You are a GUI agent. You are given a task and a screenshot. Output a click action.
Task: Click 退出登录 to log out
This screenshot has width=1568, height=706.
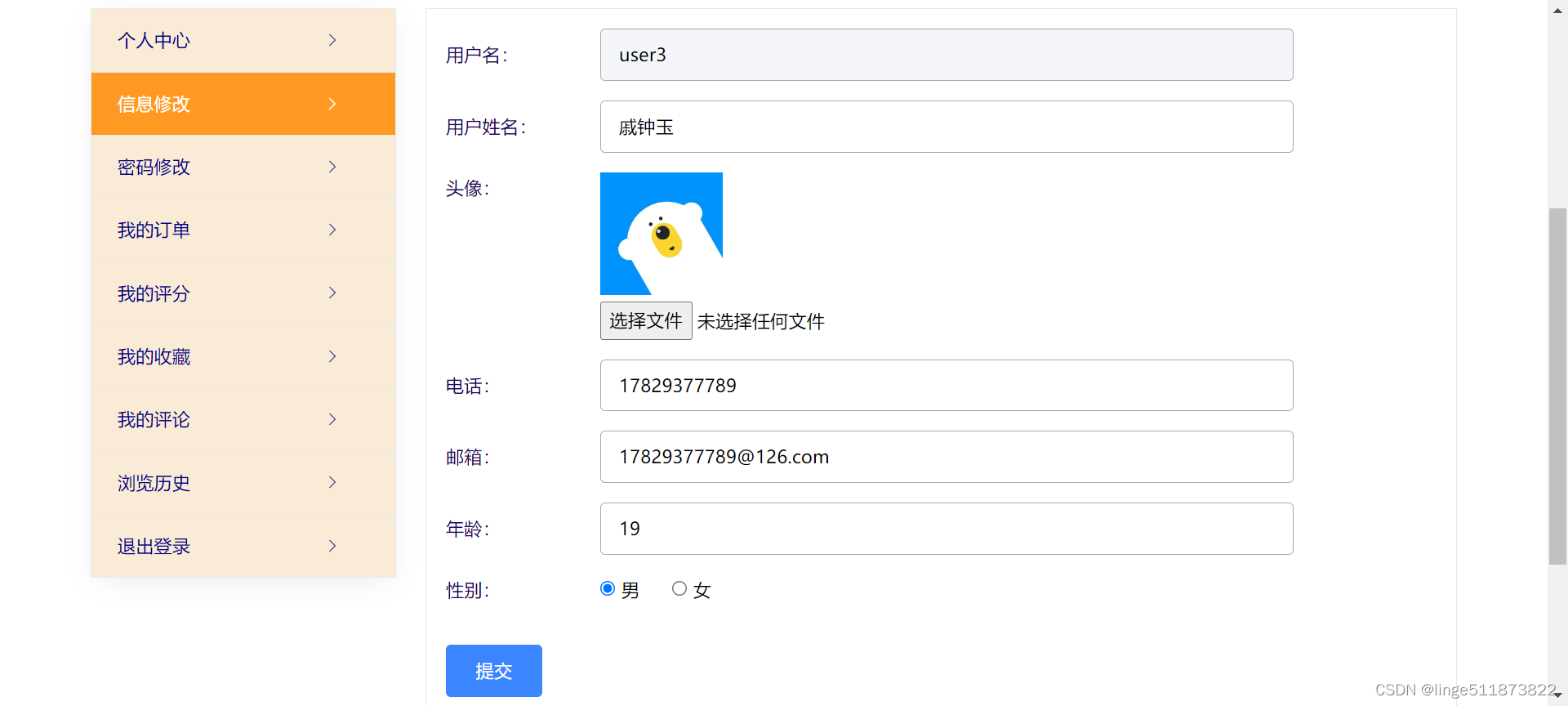pyautogui.click(x=243, y=546)
